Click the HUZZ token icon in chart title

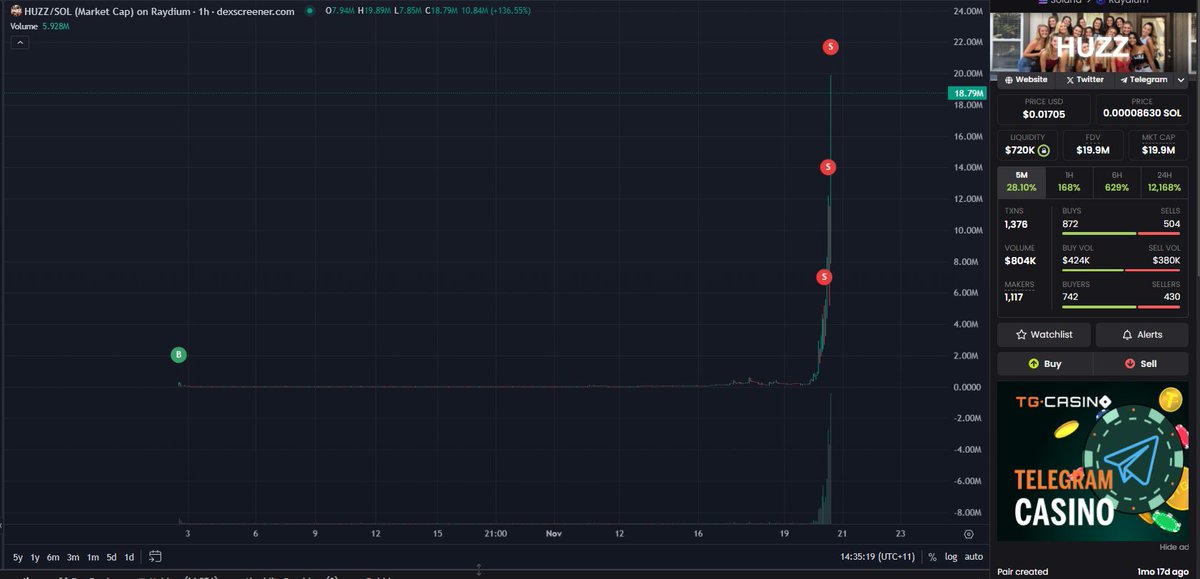(x=16, y=10)
